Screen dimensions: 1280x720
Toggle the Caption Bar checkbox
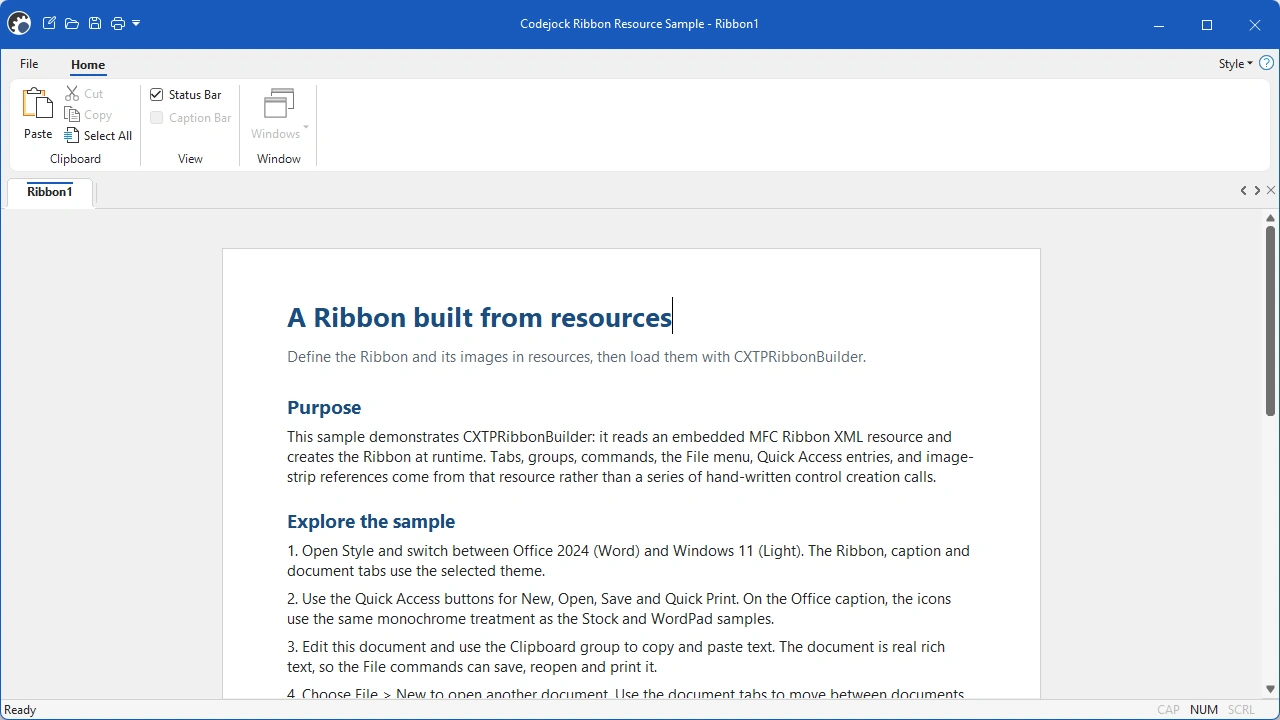pos(156,117)
